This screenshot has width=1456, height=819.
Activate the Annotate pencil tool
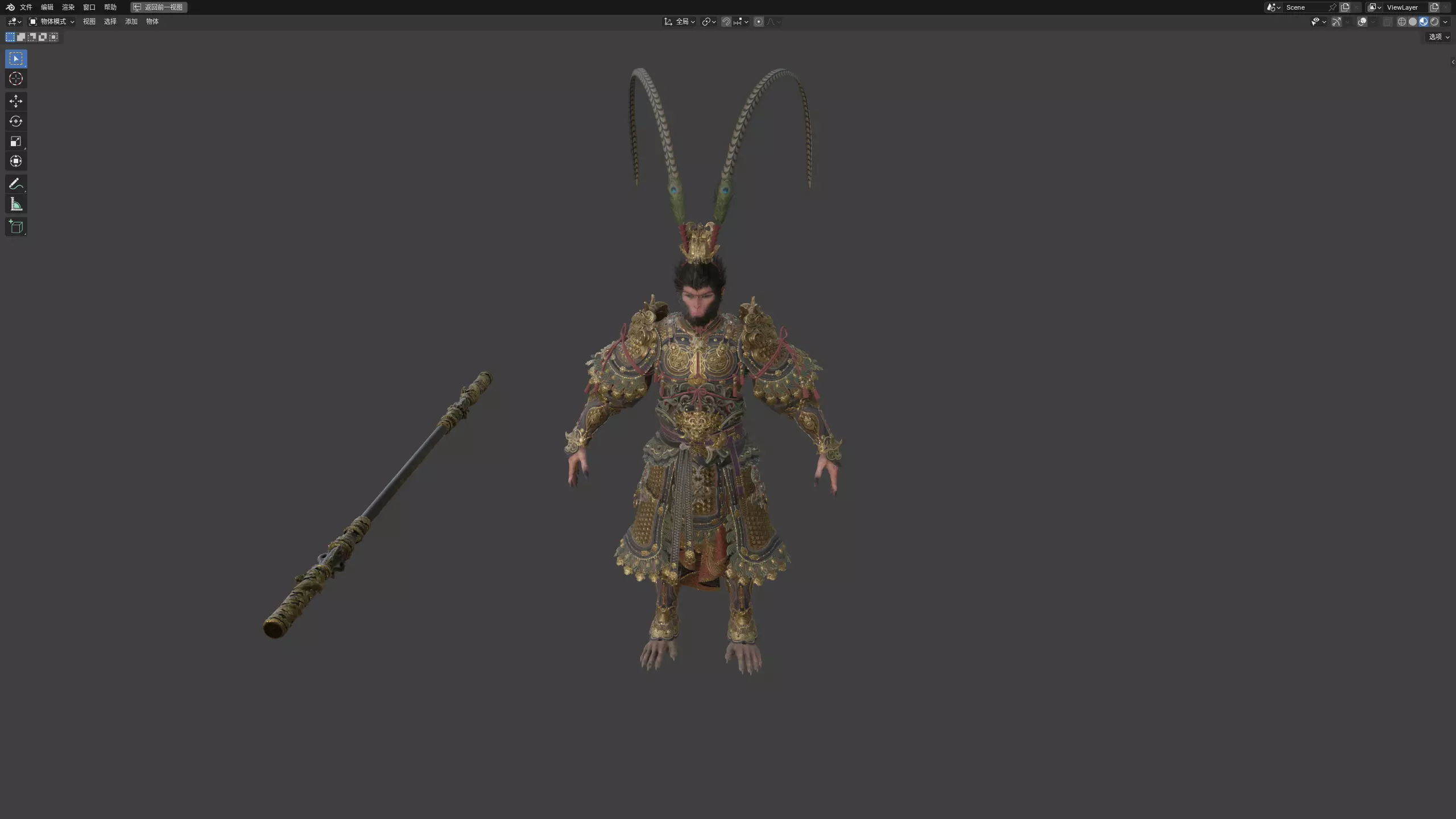[x=16, y=184]
